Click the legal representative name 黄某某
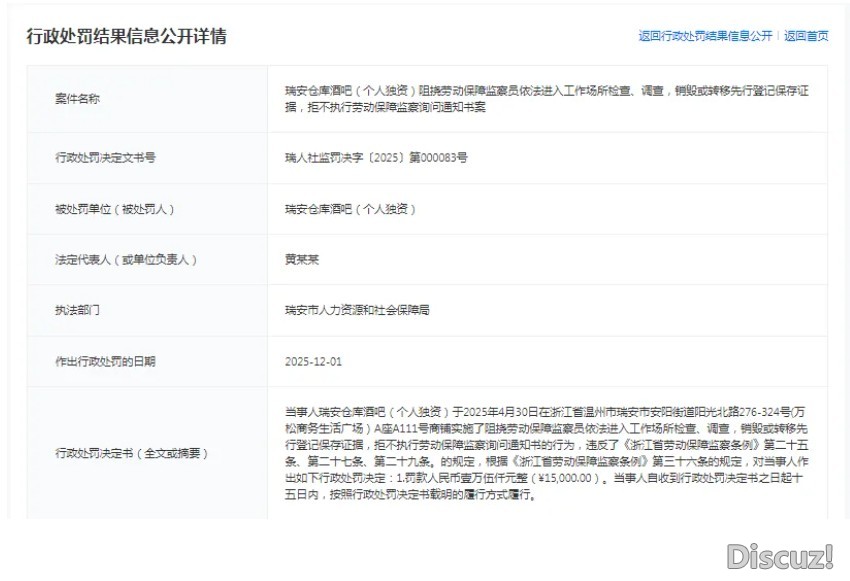 [302, 260]
